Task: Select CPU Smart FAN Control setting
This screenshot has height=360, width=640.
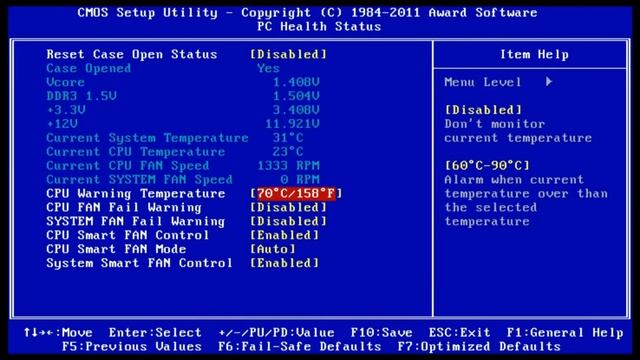Action: tap(127, 235)
